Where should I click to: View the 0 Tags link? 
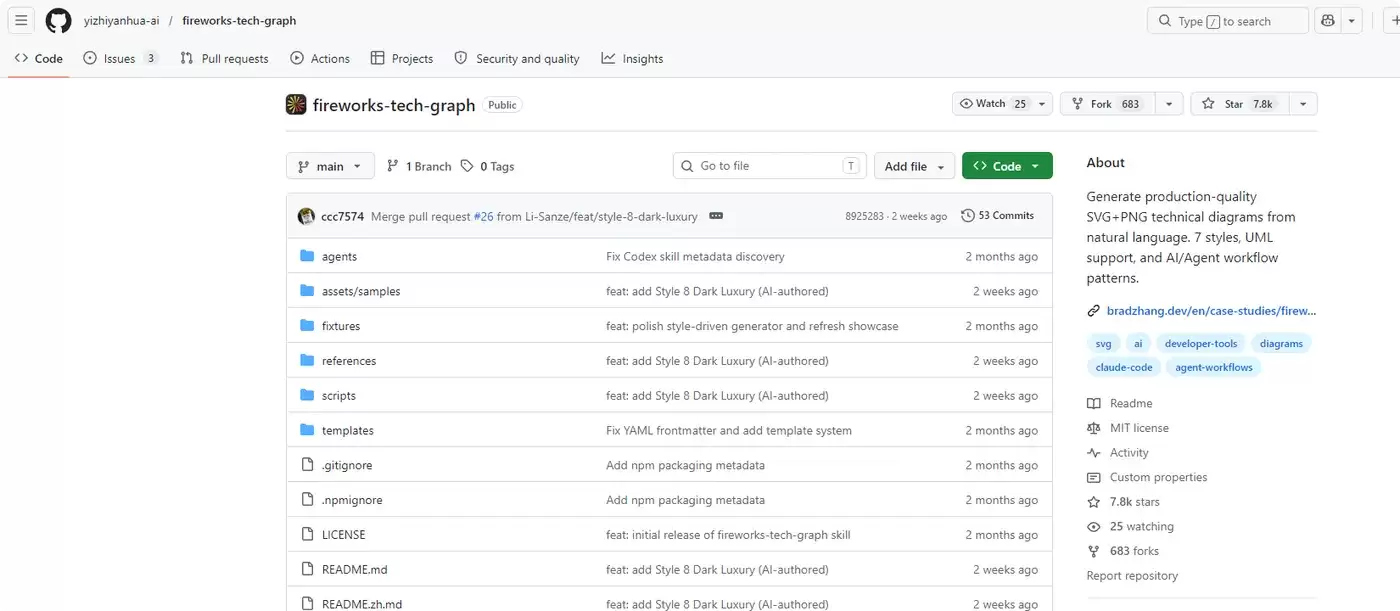488,166
